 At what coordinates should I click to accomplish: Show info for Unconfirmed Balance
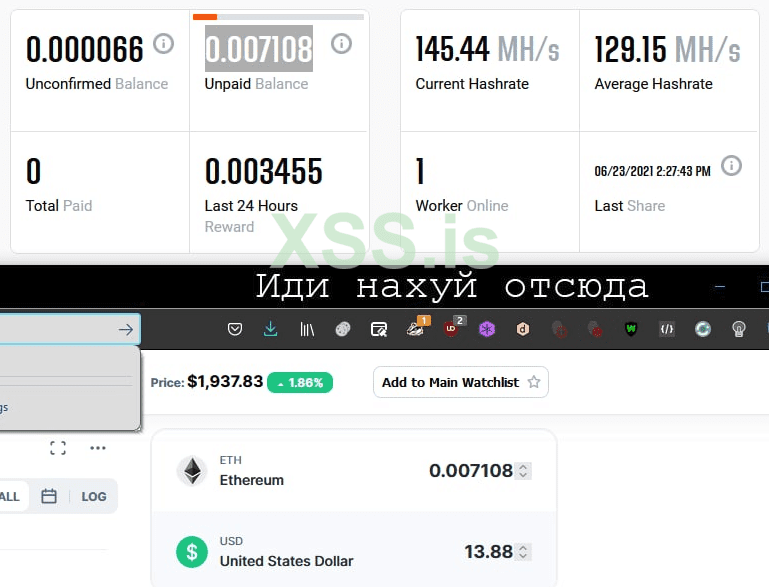(164, 44)
